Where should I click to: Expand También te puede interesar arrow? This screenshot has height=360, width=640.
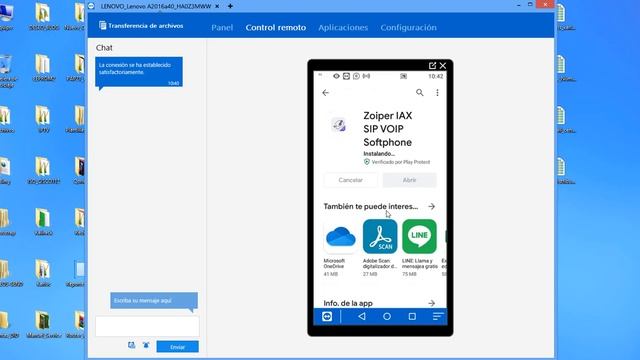pyautogui.click(x=431, y=207)
